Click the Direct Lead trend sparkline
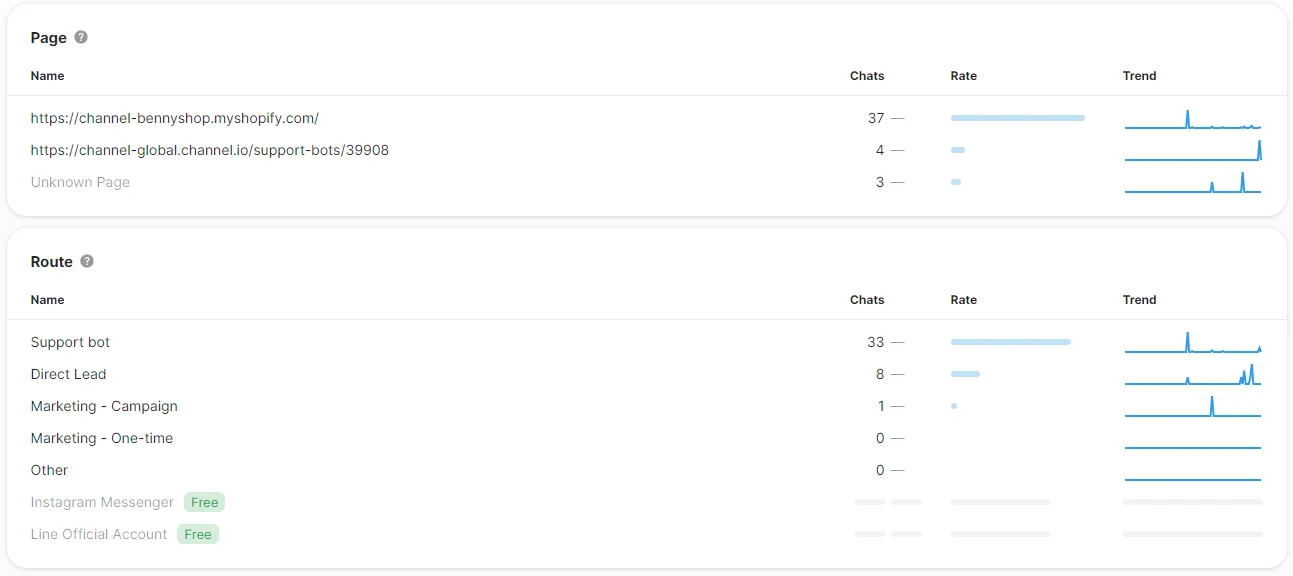Viewport: 1293px width, 576px height. point(1192,374)
